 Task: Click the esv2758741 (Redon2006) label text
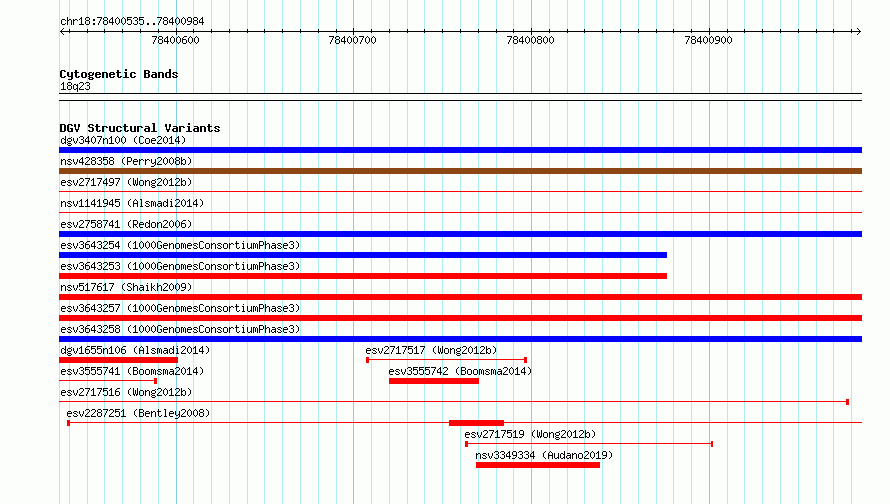pyautogui.click(x=126, y=224)
